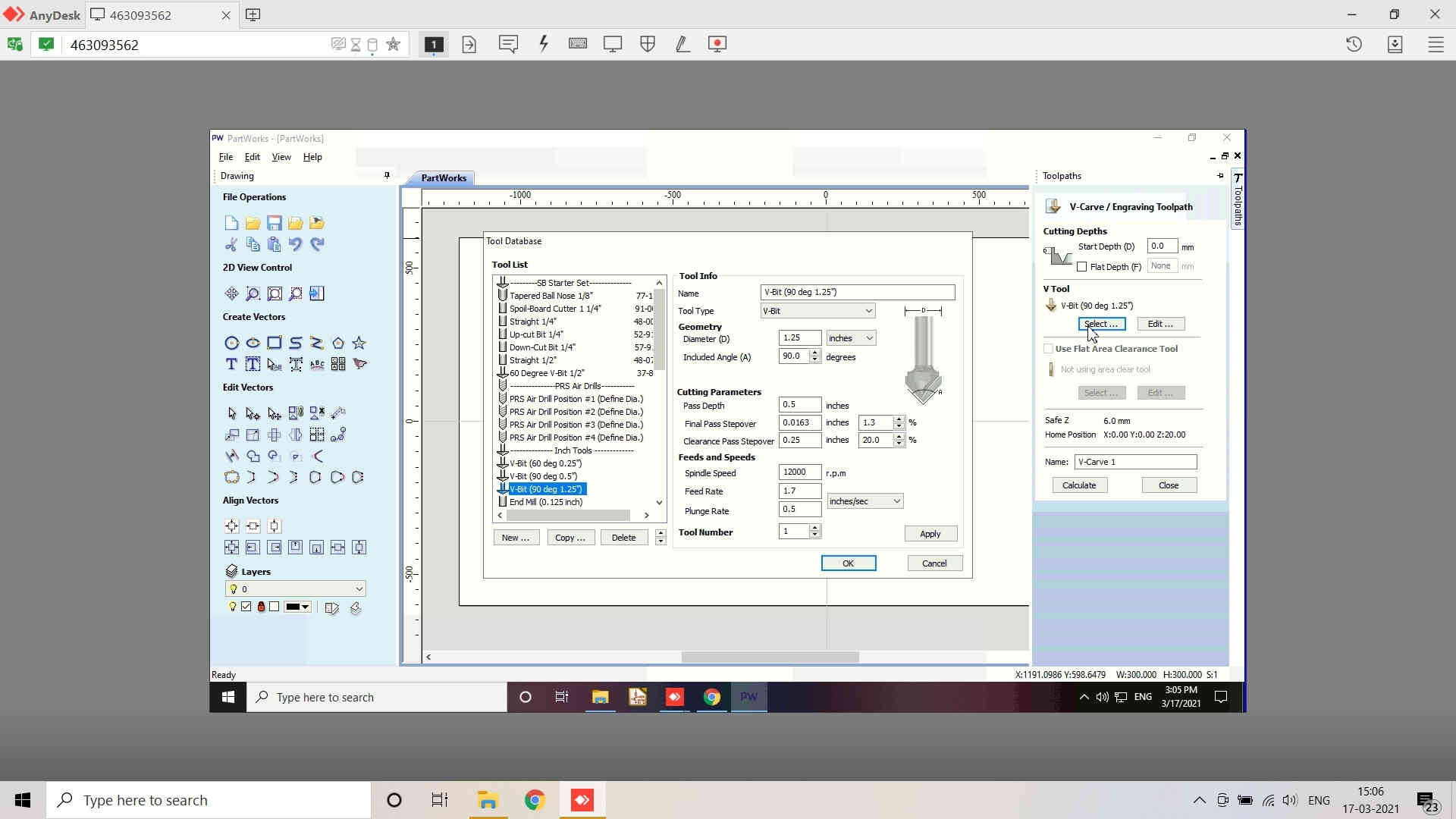Select End Mill (0.125 inch) tool

click(546, 502)
